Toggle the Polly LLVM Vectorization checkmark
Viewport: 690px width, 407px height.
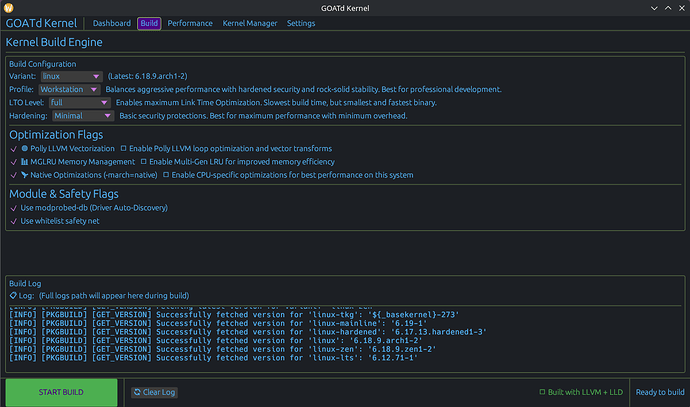point(12,148)
